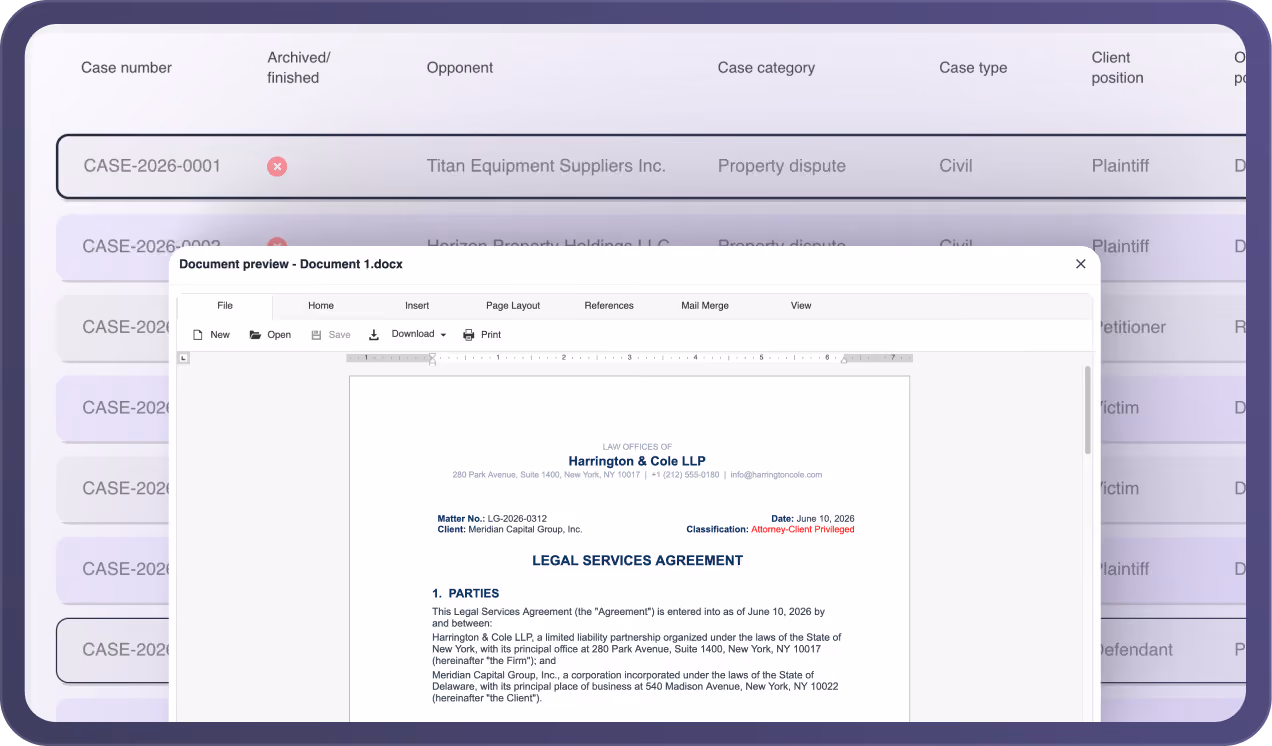Click the Client position column header
The image size is (1272, 746).
tap(1117, 68)
